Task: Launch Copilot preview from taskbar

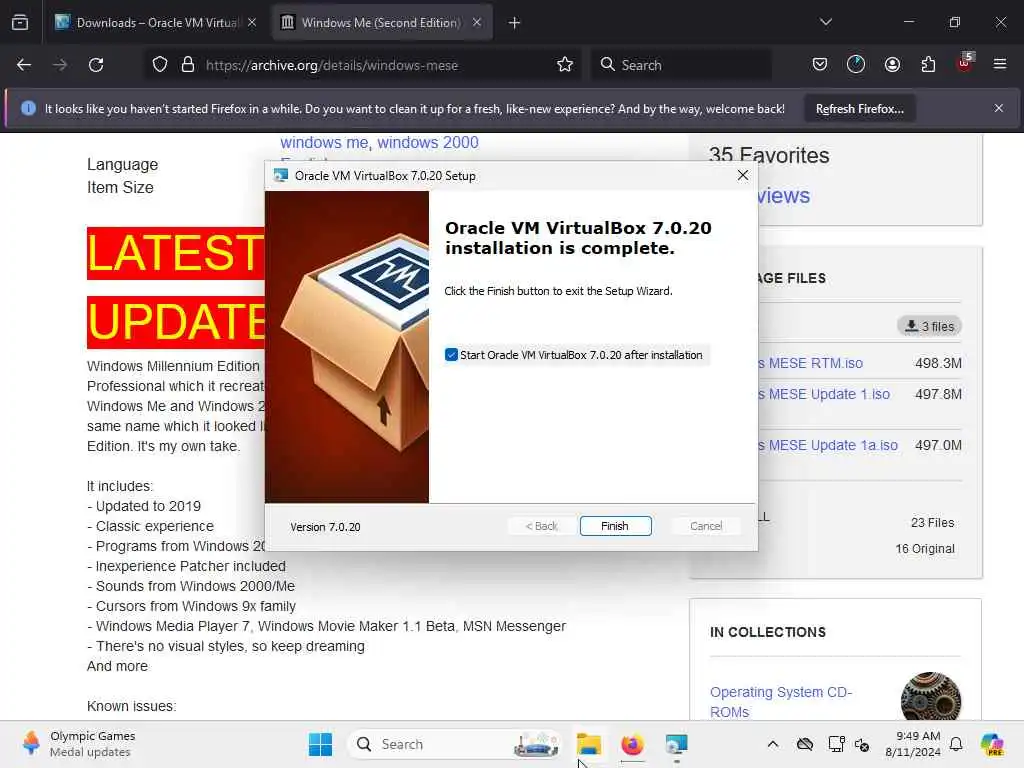Action: tap(992, 744)
